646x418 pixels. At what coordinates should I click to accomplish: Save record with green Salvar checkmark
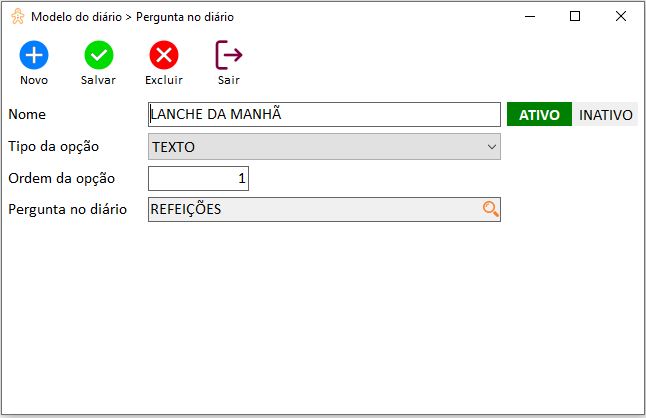(99, 55)
